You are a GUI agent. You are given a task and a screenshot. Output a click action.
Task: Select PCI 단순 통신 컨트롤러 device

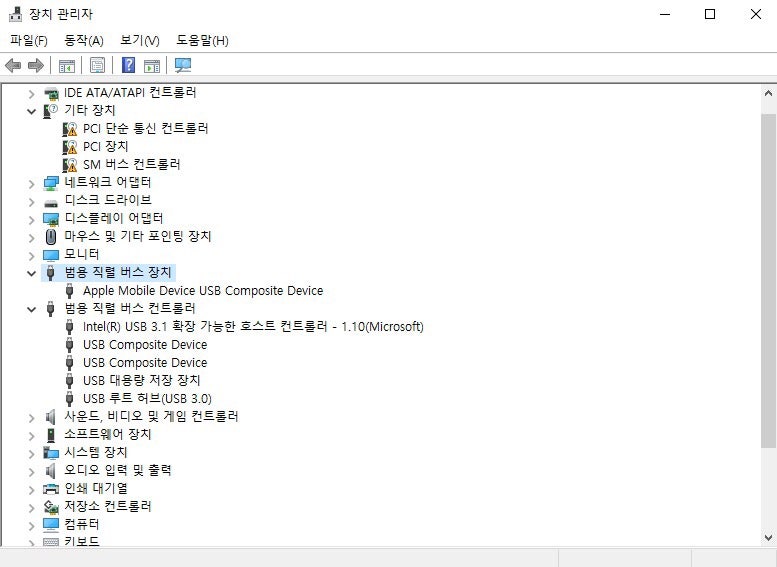tap(146, 129)
